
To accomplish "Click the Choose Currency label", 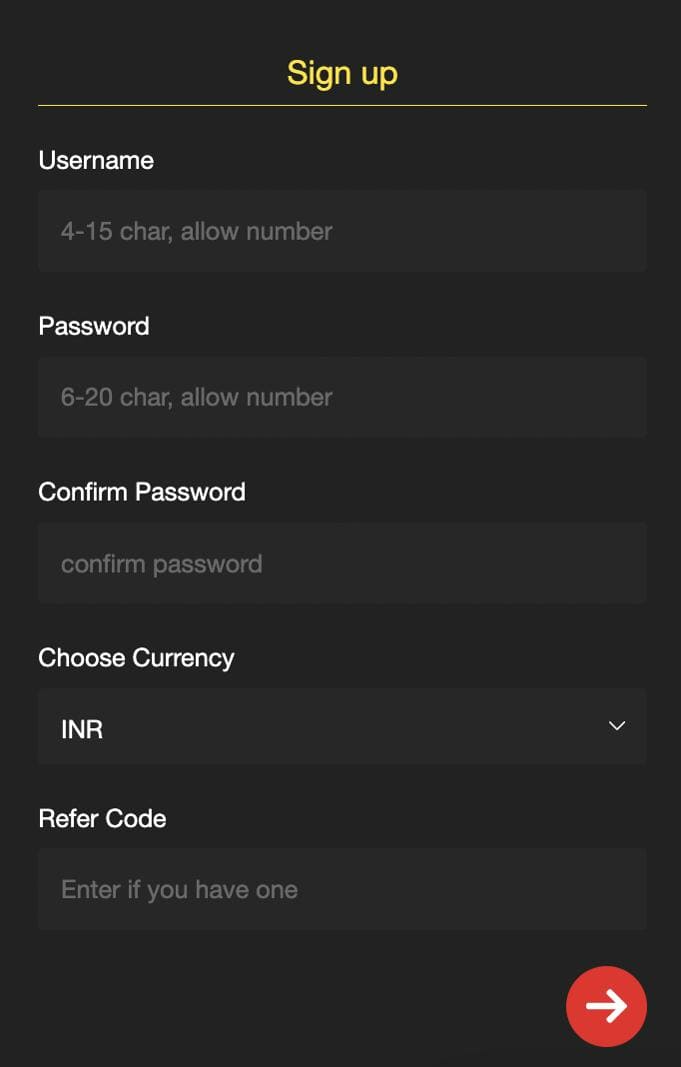I will tap(136, 658).
